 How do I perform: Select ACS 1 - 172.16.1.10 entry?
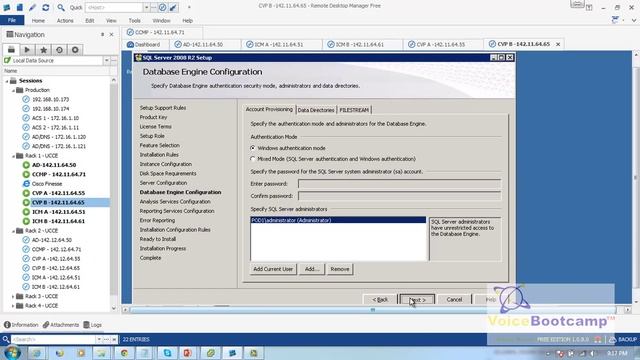56,118
